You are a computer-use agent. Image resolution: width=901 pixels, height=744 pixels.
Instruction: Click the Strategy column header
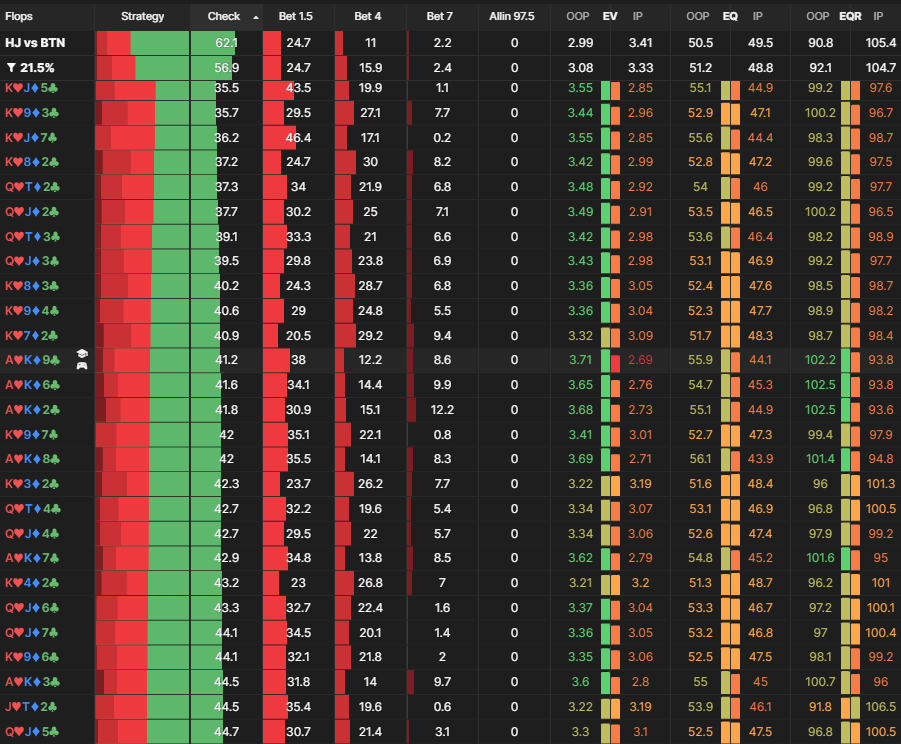pyautogui.click(x=142, y=16)
